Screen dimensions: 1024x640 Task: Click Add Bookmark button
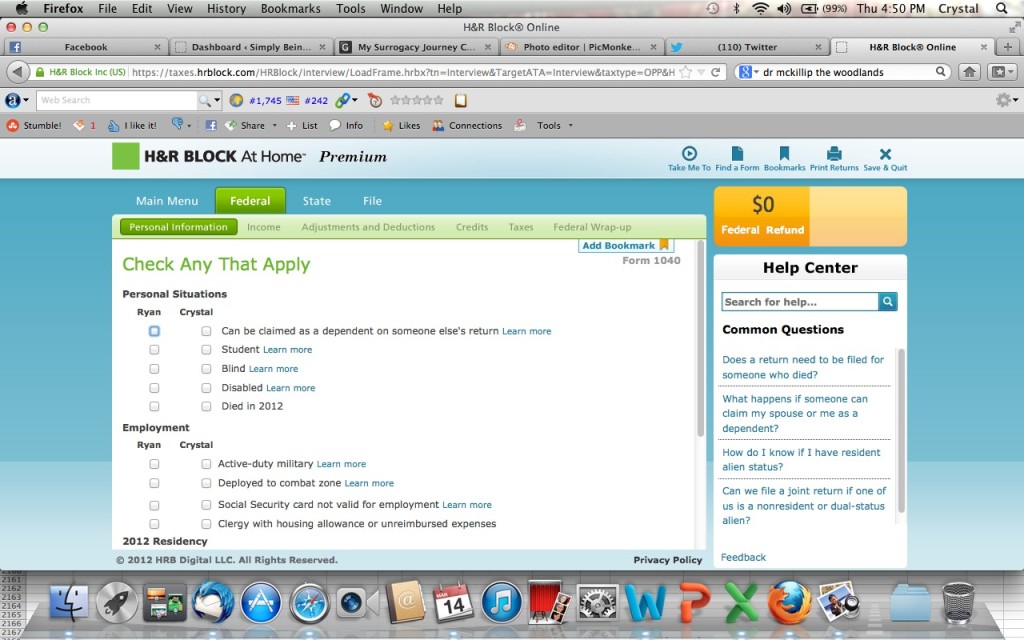626,246
